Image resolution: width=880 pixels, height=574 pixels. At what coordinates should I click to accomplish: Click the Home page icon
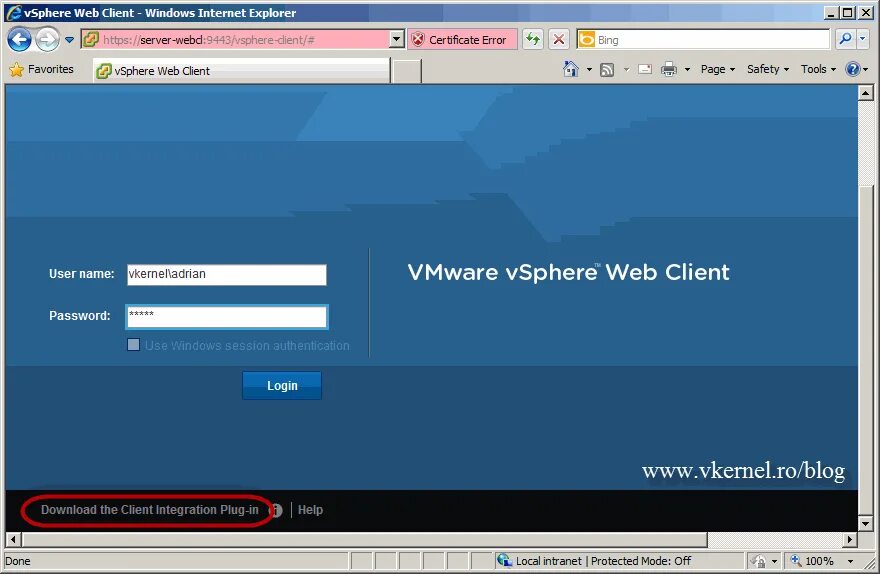571,69
